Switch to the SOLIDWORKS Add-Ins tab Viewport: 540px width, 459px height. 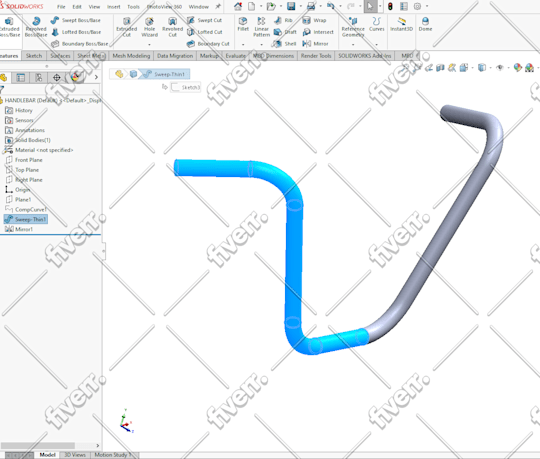[364, 56]
